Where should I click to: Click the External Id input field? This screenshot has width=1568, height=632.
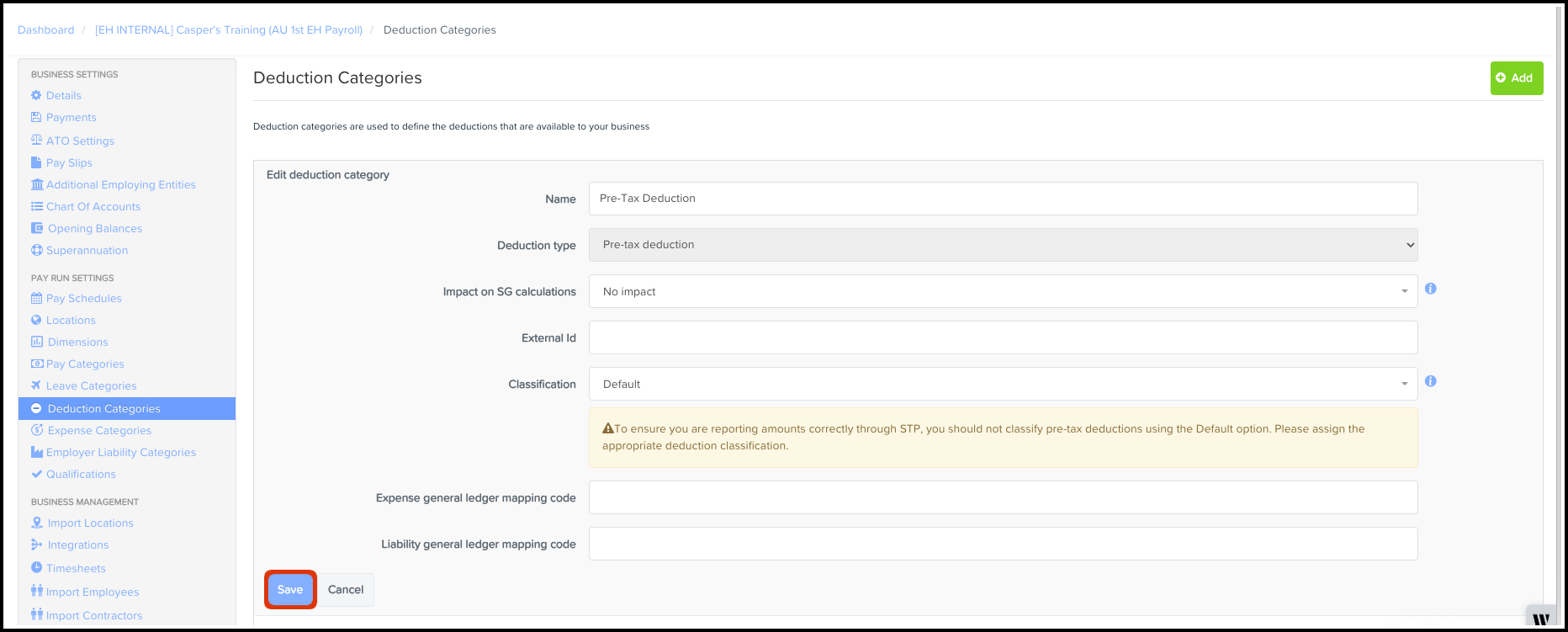click(x=1003, y=337)
